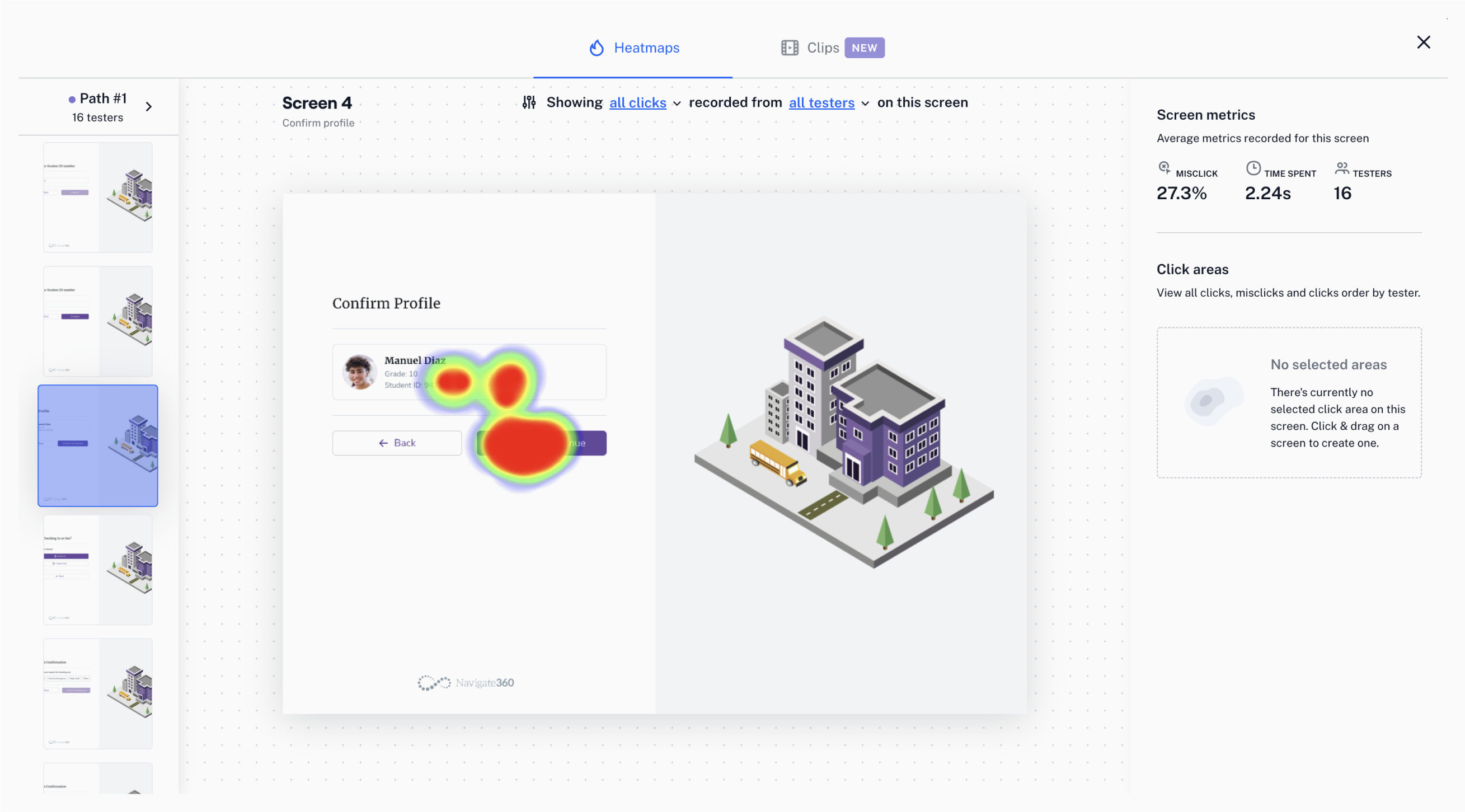This screenshot has height=812, width=1465.
Task: Click the 'No selected areas' placeholder box
Action: pyautogui.click(x=1289, y=402)
